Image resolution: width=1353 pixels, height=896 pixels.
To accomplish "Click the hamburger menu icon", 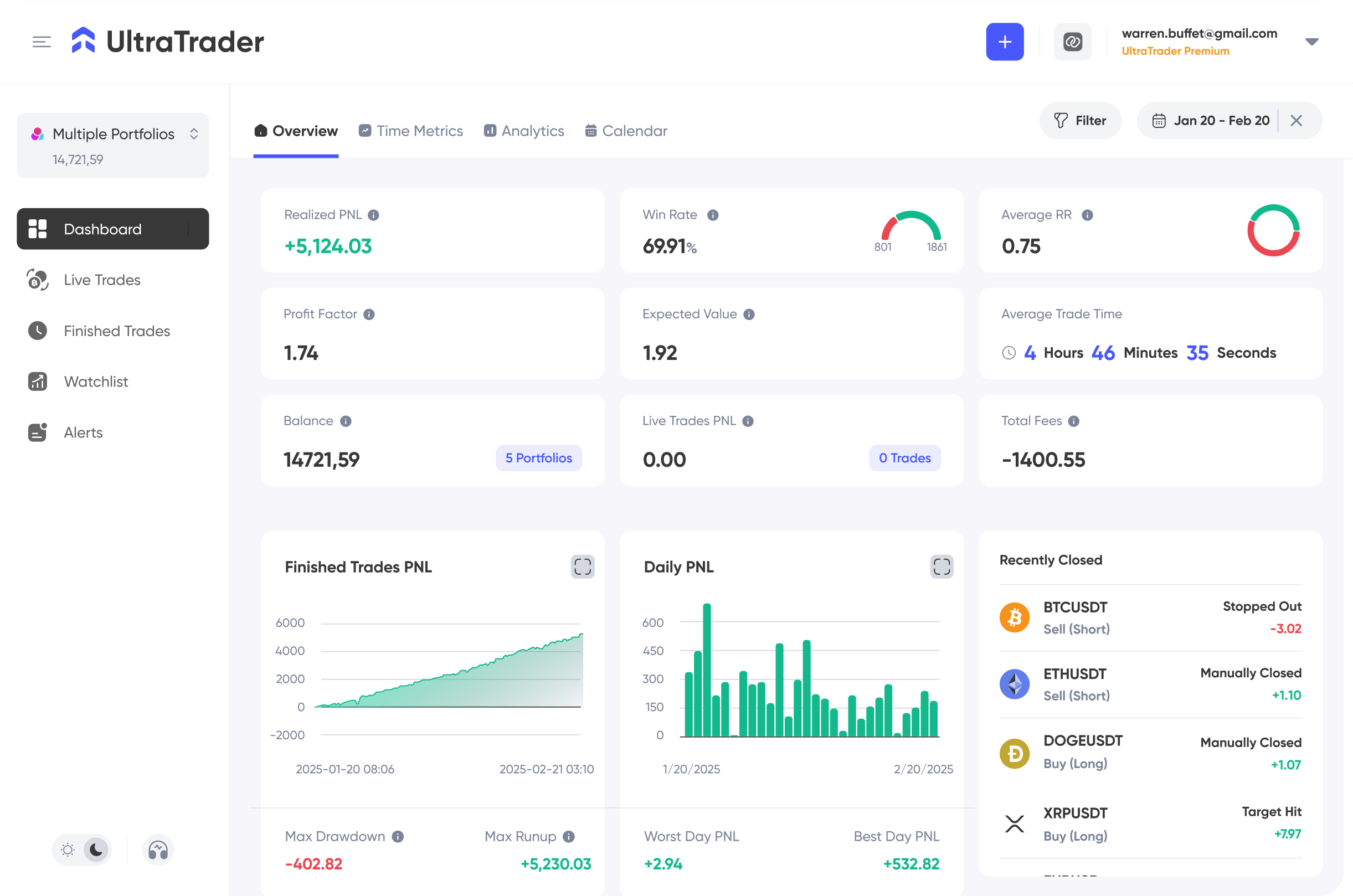I will click(x=42, y=42).
